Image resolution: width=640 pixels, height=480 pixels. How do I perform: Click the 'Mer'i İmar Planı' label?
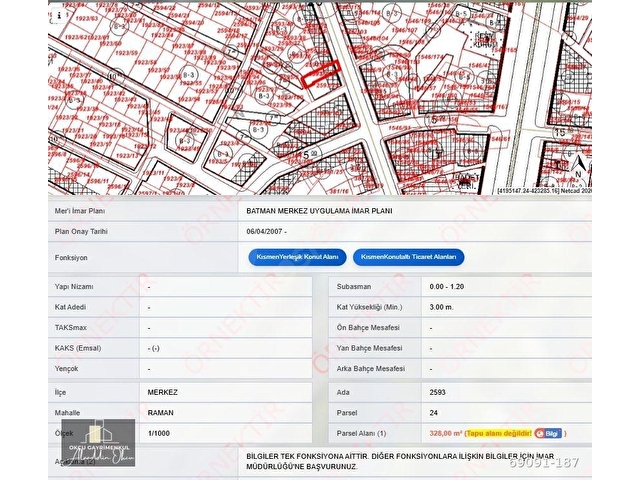coord(80,211)
